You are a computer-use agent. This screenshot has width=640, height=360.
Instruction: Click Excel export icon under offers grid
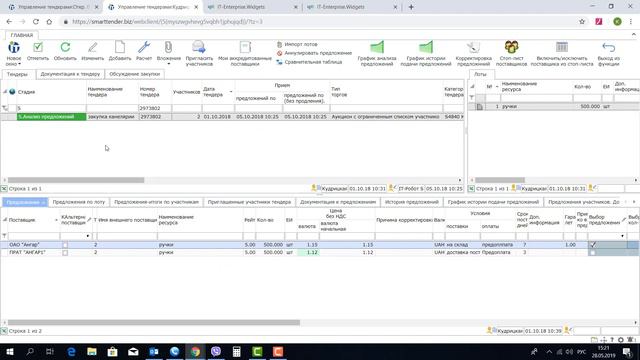pos(4,331)
